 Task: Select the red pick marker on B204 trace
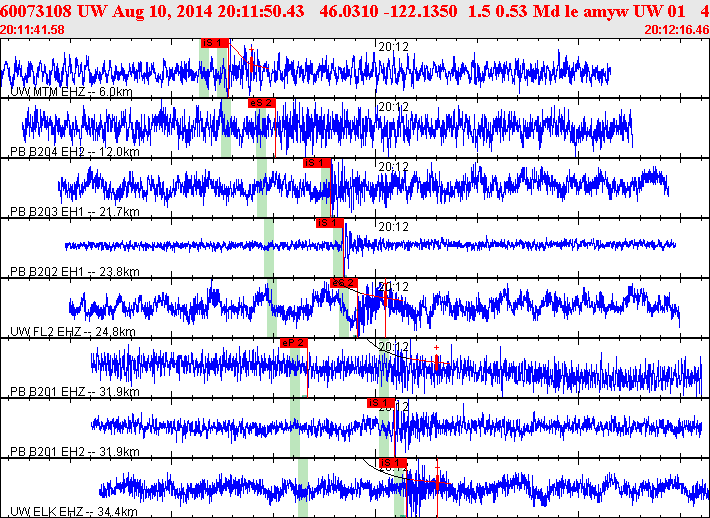[x=260, y=102]
